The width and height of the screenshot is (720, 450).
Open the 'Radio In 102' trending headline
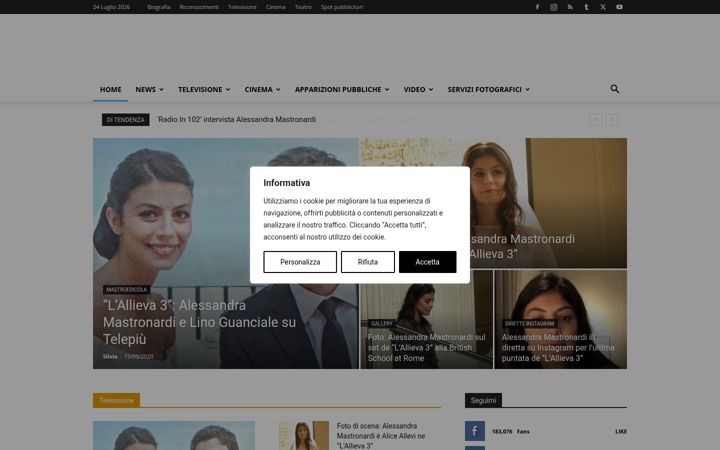[x=236, y=119]
